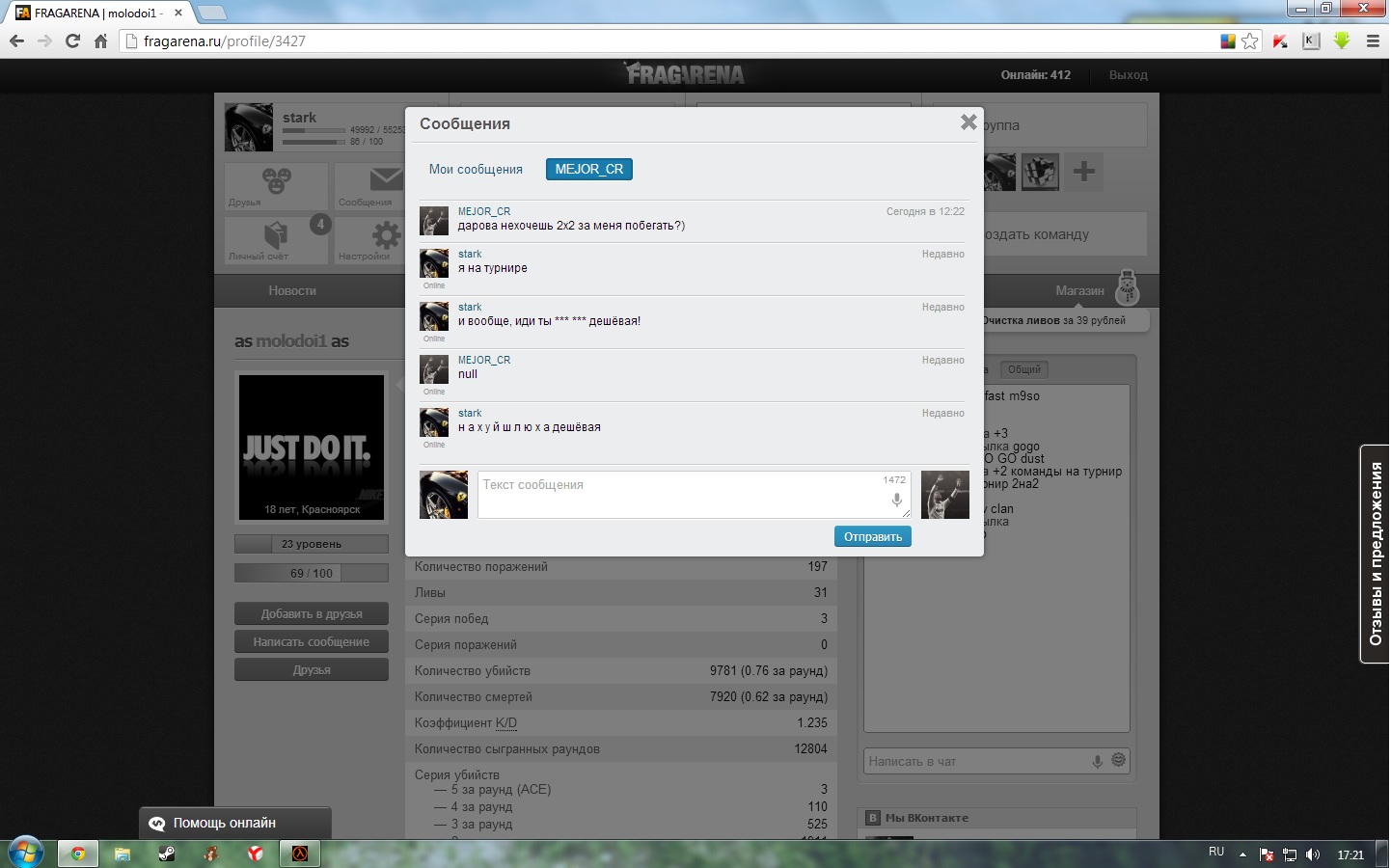Image resolution: width=1391 pixels, height=868 pixels.
Task: Click the browser home icon
Action: 100,41
